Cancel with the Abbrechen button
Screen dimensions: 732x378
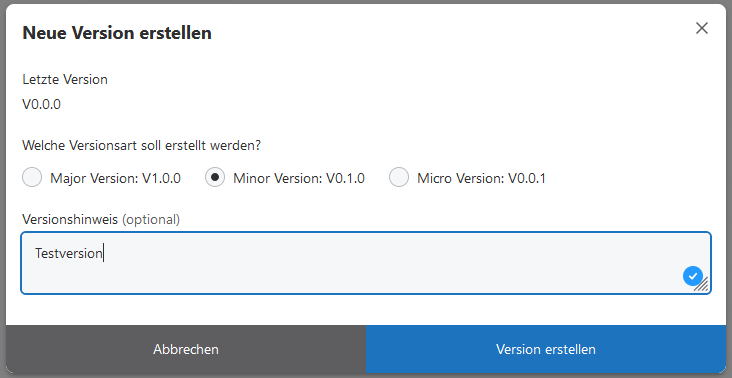coord(186,349)
